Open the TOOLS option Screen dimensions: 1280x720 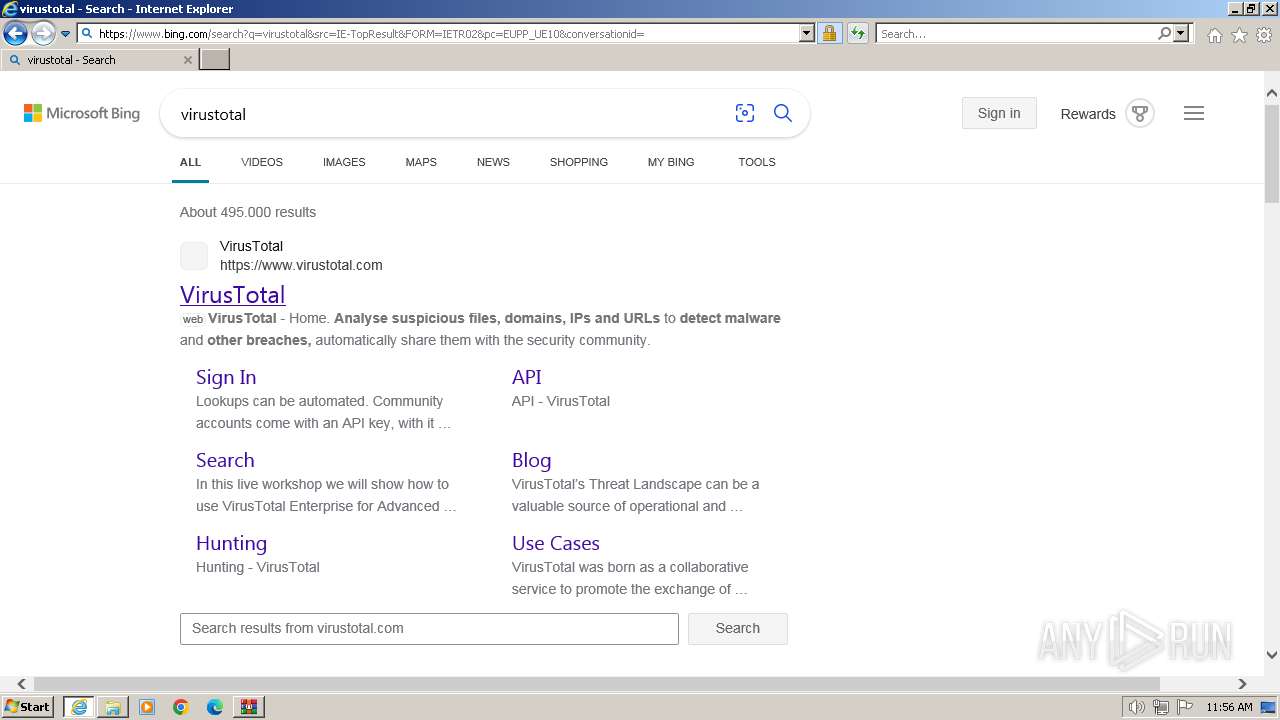pos(757,162)
